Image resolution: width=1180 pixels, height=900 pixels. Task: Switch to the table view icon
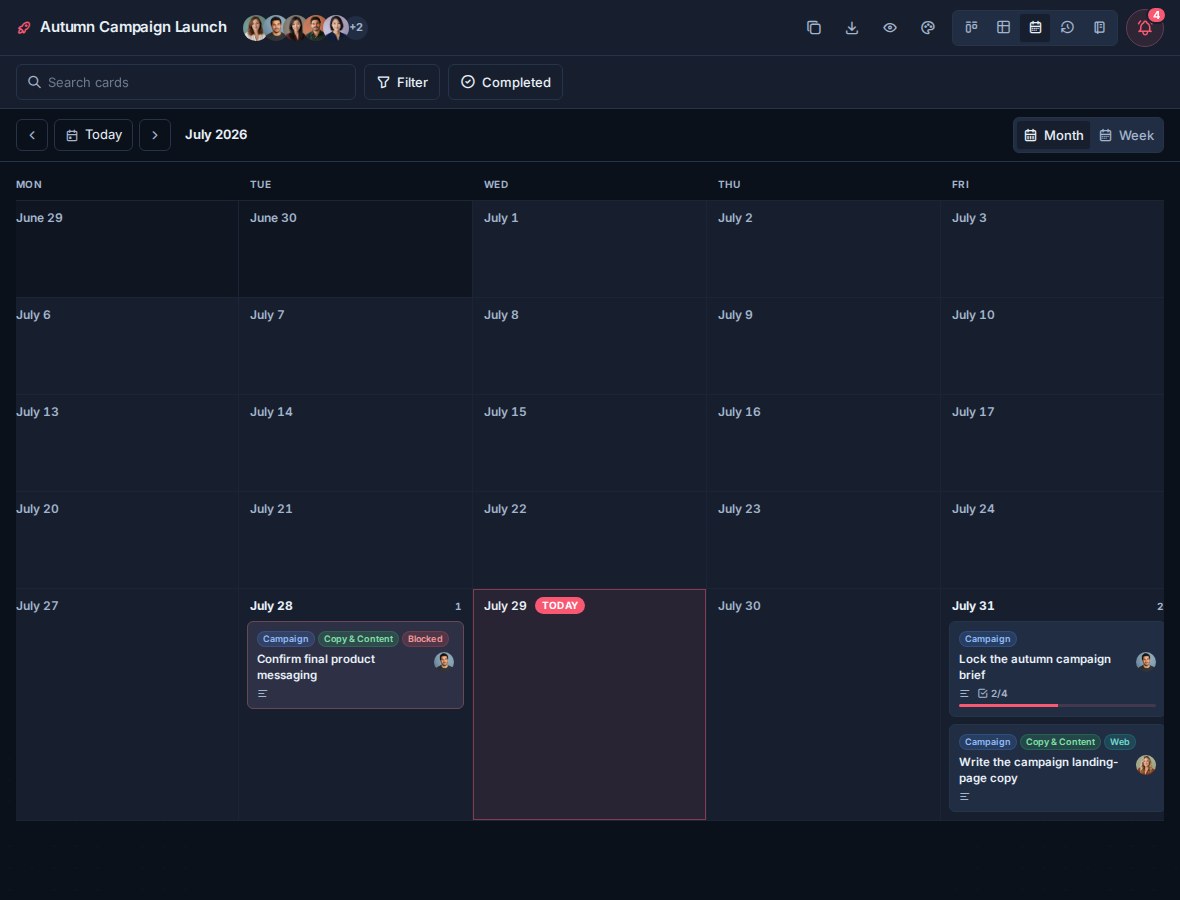pyautogui.click(x=1003, y=28)
